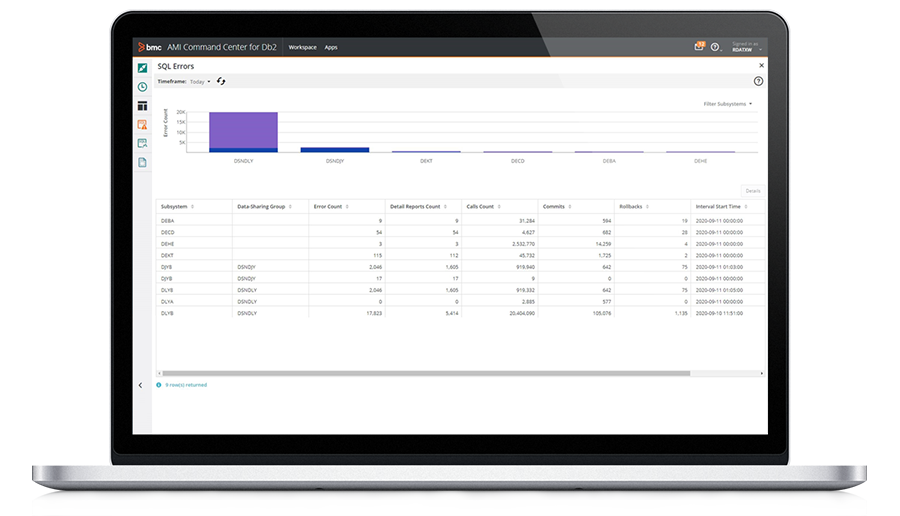
Task: Open the dashboard layout icon in sidebar
Action: (x=142, y=106)
